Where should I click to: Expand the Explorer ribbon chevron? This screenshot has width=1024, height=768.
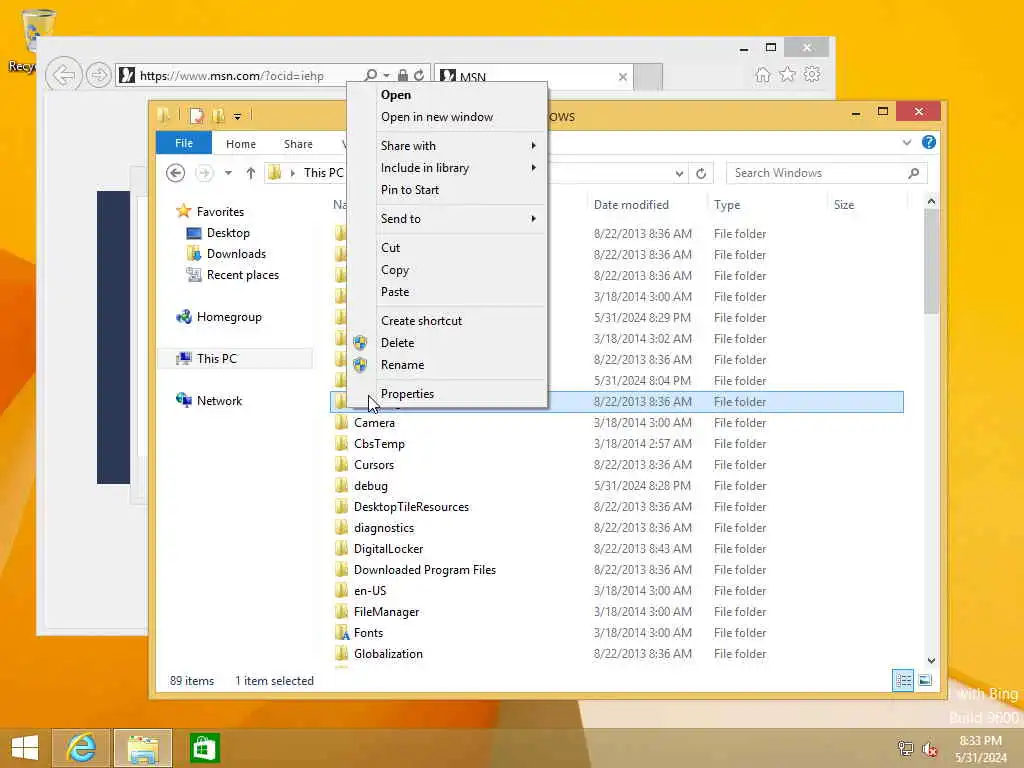(x=906, y=142)
